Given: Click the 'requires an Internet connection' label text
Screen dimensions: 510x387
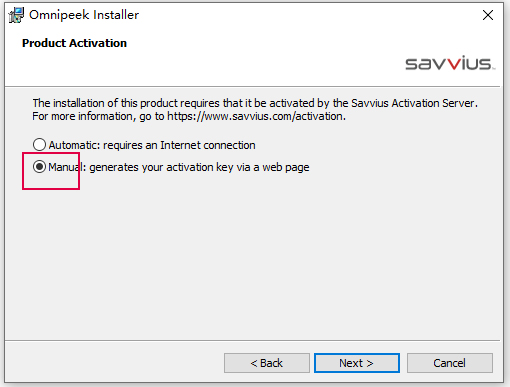Looking at the screenshot, I should pyautogui.click(x=179, y=145).
